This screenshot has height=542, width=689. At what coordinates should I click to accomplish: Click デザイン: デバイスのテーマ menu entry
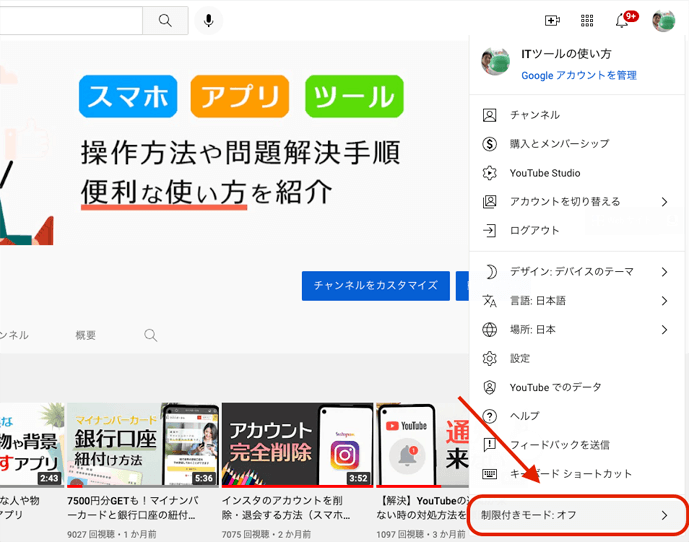pos(578,272)
